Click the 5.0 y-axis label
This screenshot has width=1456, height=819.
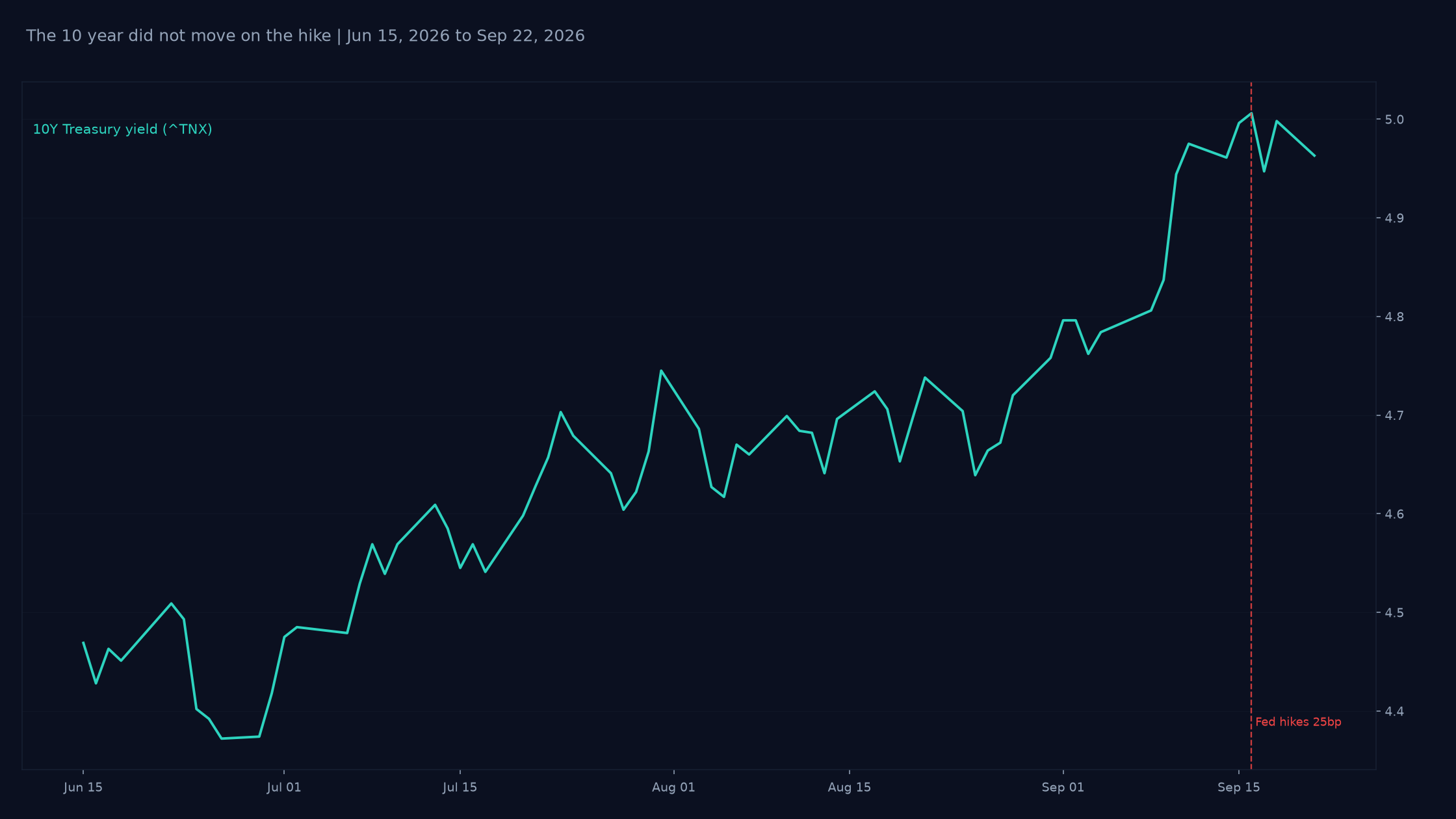pyautogui.click(x=1394, y=120)
